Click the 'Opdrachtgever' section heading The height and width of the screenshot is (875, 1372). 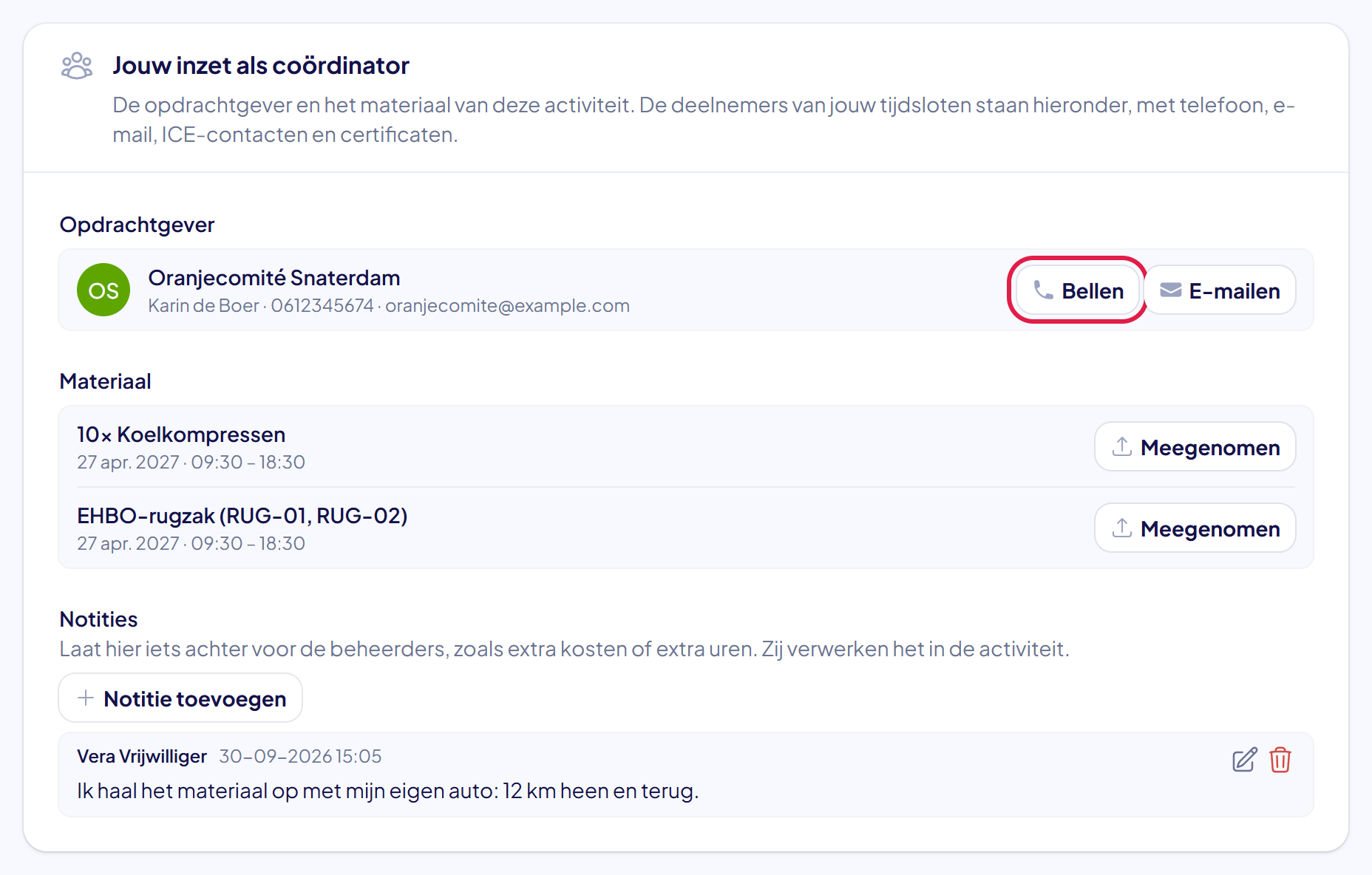[x=137, y=225]
